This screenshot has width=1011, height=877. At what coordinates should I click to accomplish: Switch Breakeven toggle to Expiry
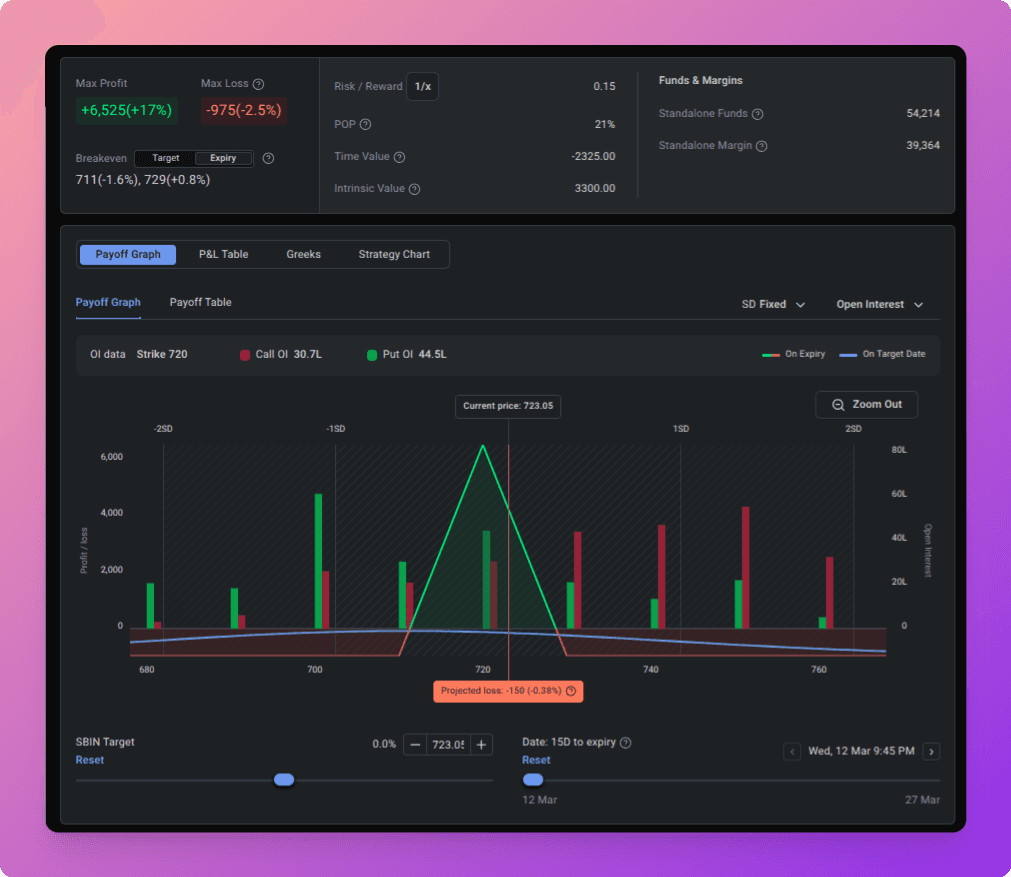click(223, 158)
